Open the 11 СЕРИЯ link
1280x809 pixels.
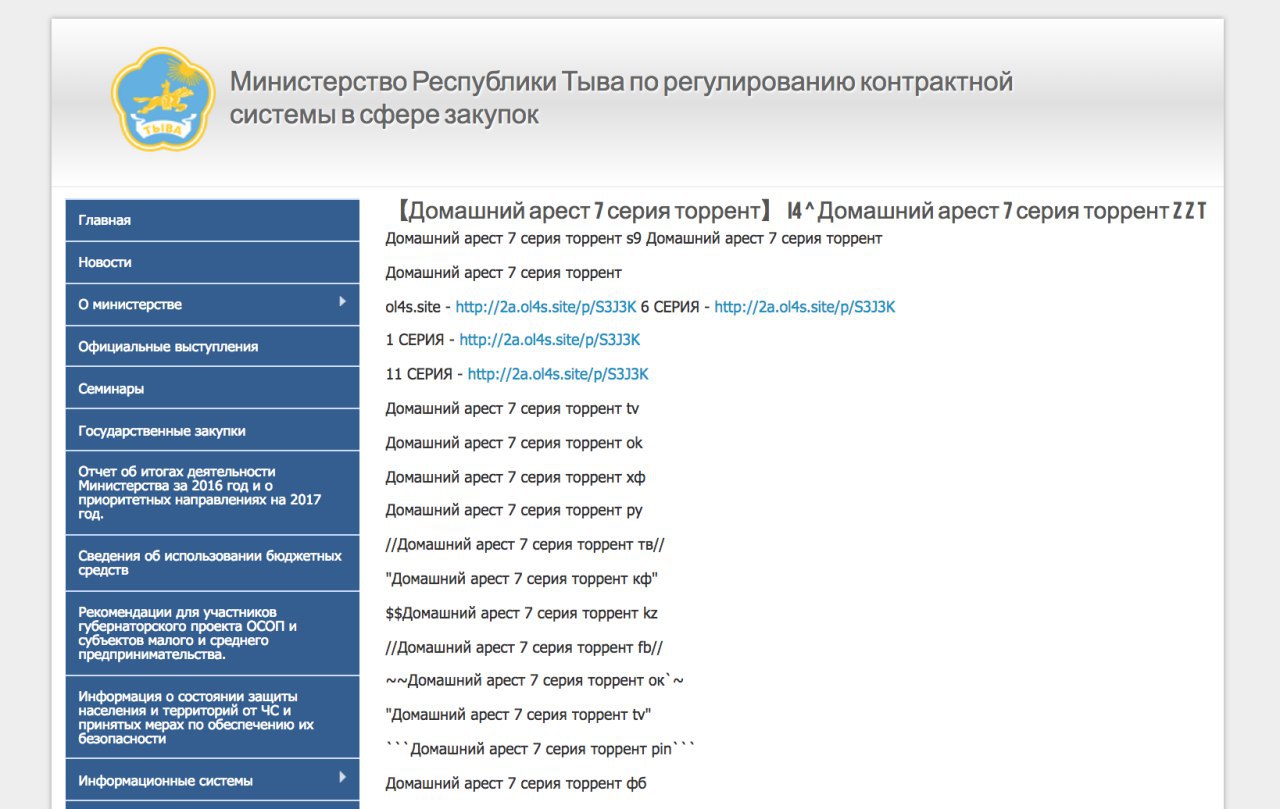click(x=558, y=374)
